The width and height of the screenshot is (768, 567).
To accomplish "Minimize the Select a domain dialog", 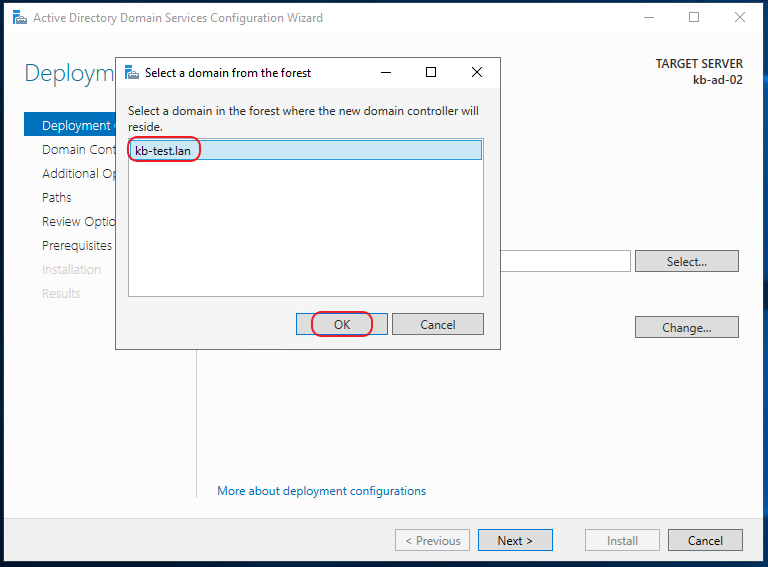I will [x=386, y=72].
